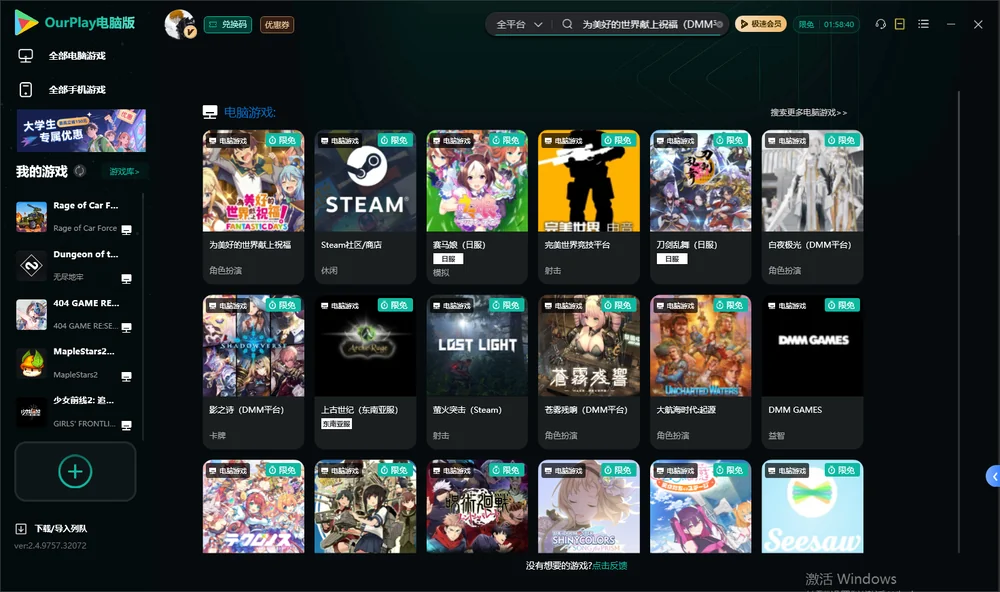The width and height of the screenshot is (1000, 592).
Task: Refresh my games list icon
Action: tap(80, 171)
